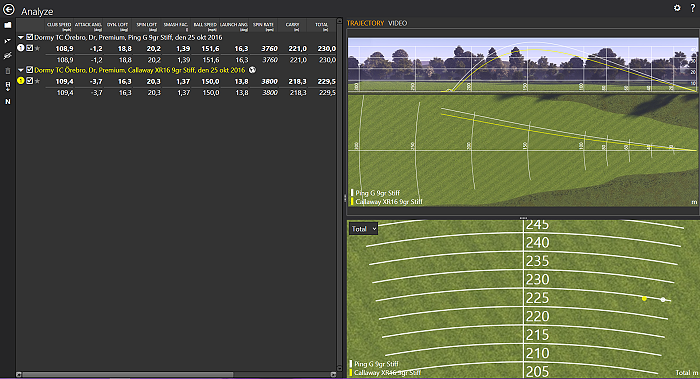Image resolution: width=700 pixels, height=379 pixels.
Task: Star the Ping G shot row
Action: point(38,48)
